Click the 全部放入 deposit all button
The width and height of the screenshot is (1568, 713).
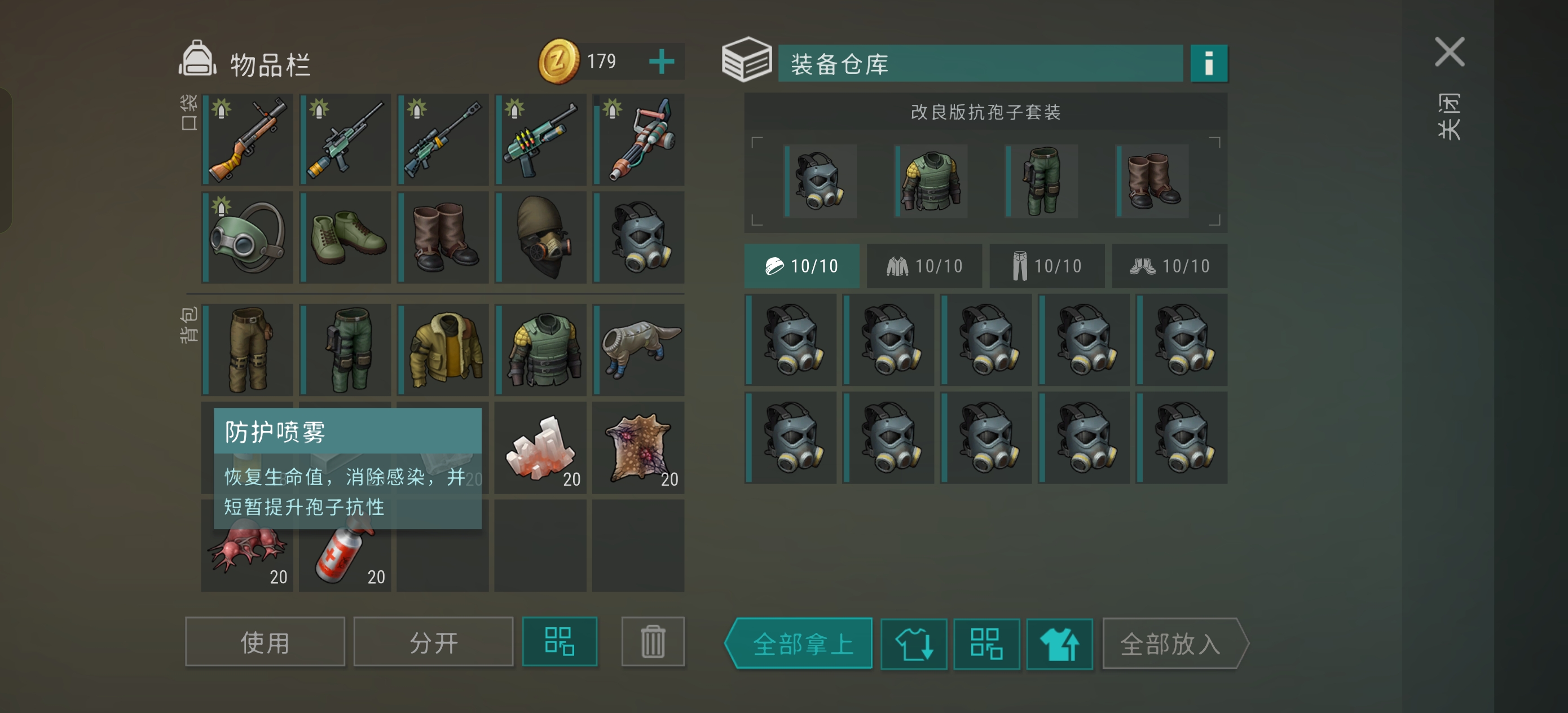pos(1175,644)
